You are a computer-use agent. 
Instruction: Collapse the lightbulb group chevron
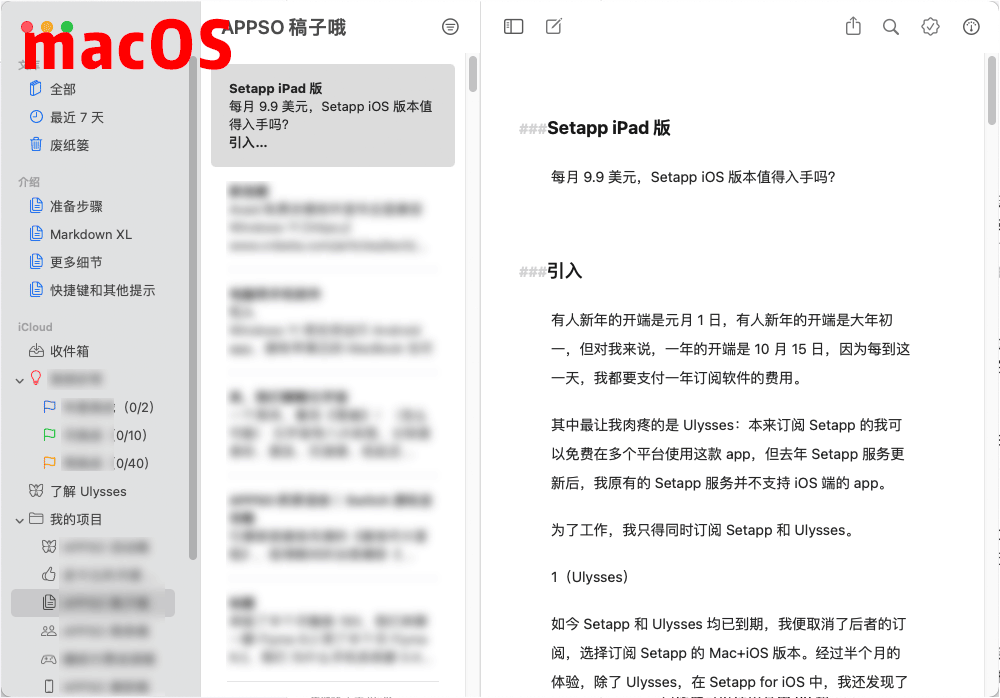20,380
